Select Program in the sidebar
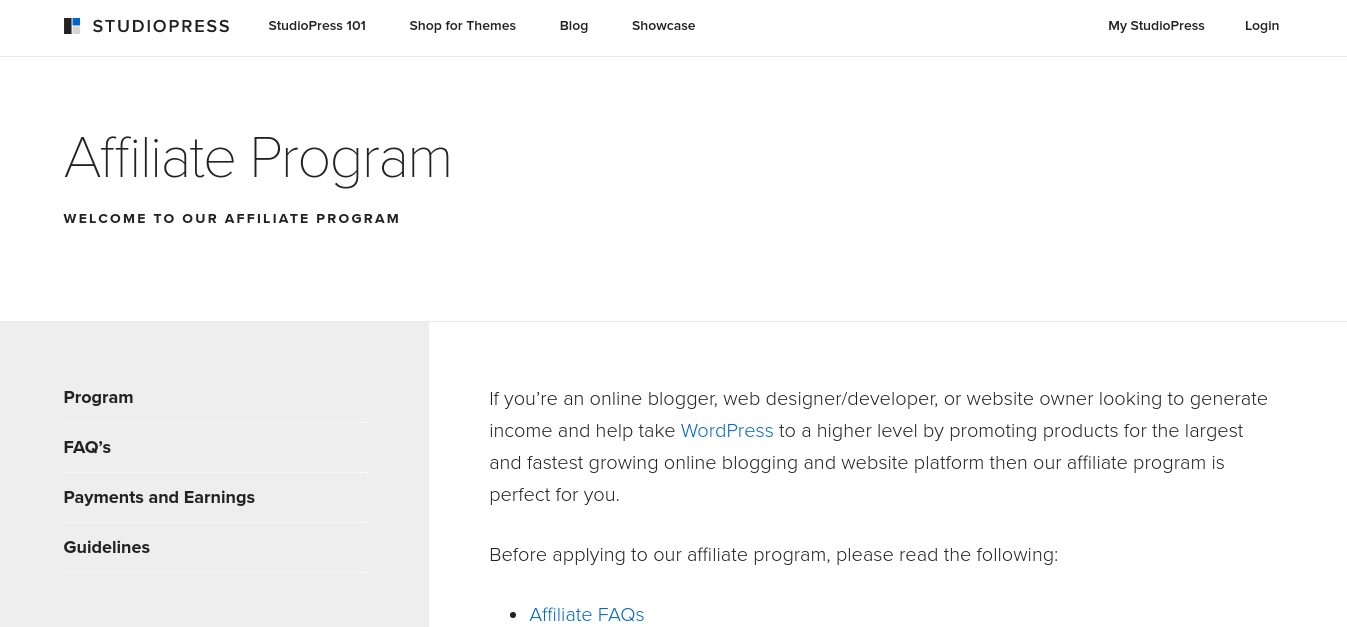1347x627 pixels. pyautogui.click(x=98, y=397)
